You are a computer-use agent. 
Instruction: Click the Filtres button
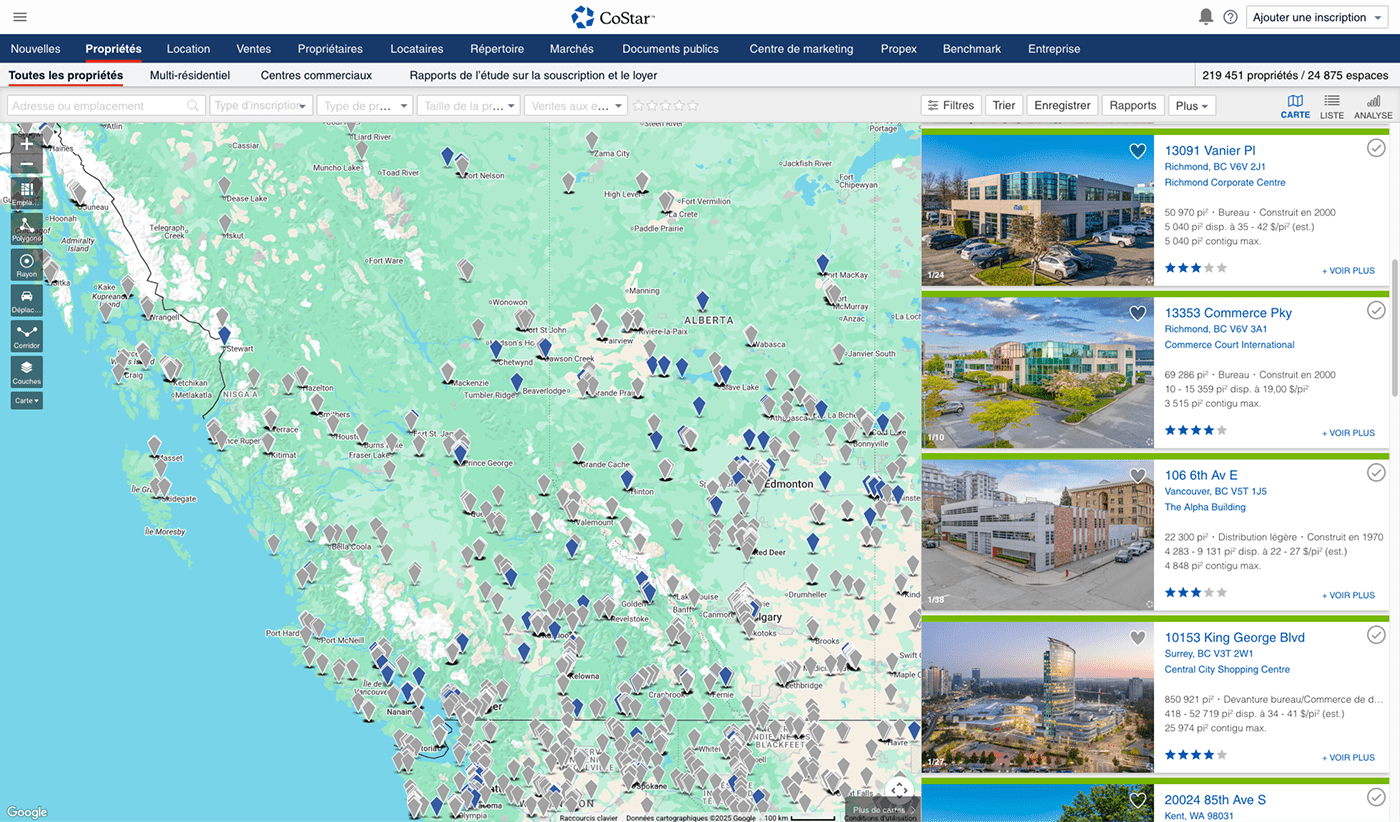click(x=950, y=106)
